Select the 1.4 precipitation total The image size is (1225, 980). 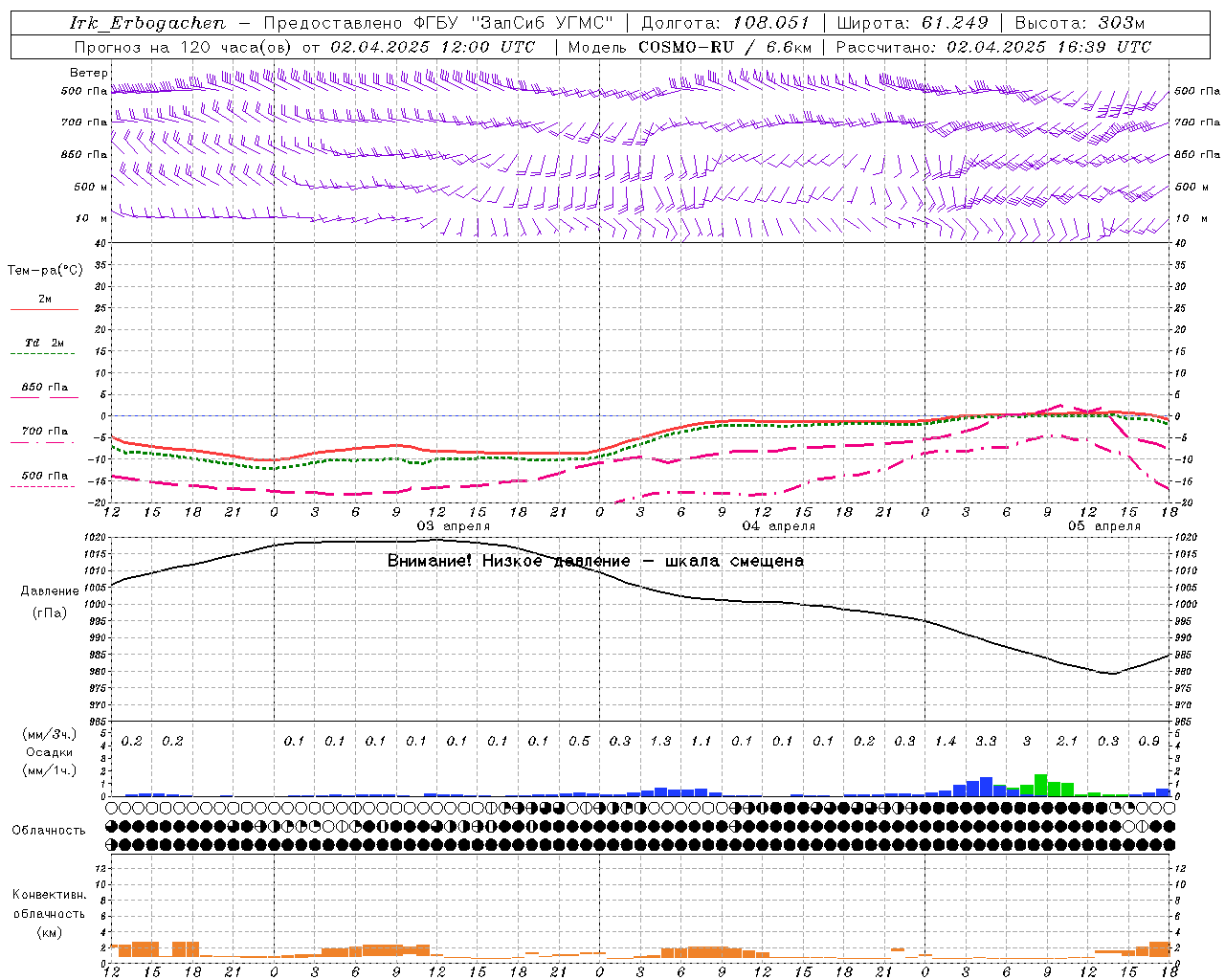point(946,742)
